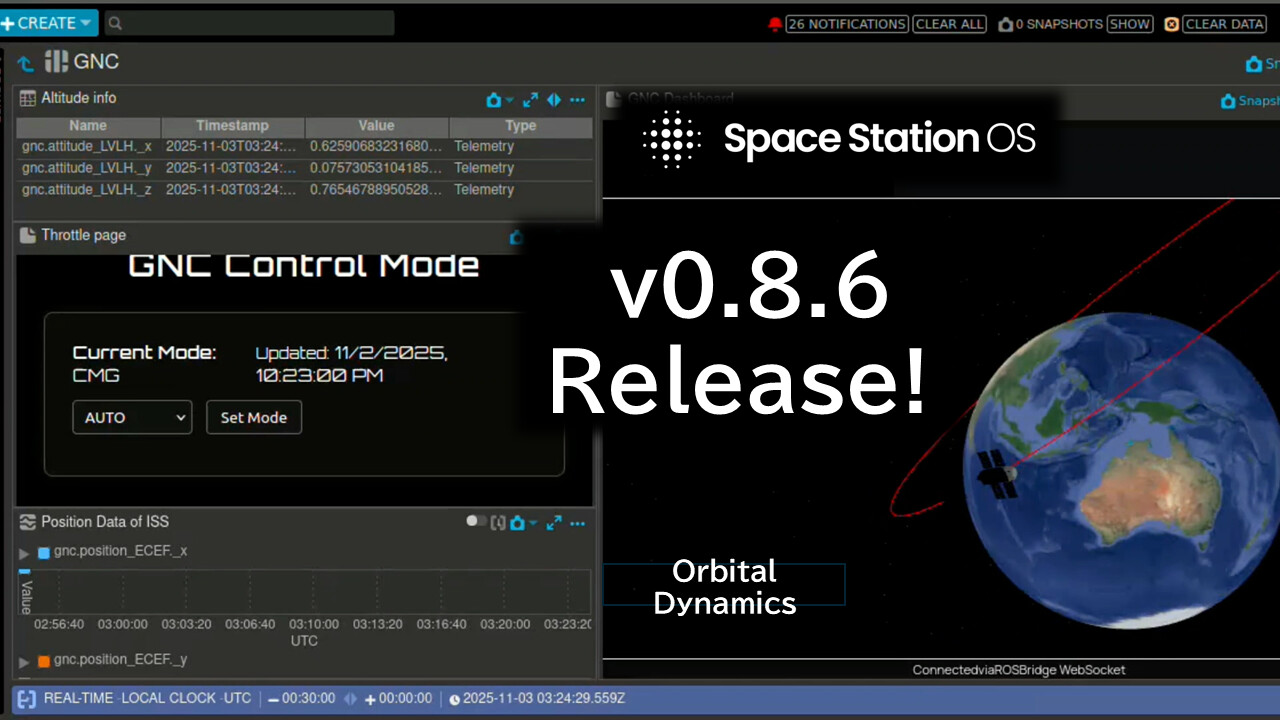Expand the gnc.position_ECEF._x legend entry
Screen dimensions: 1280x720
point(24,552)
